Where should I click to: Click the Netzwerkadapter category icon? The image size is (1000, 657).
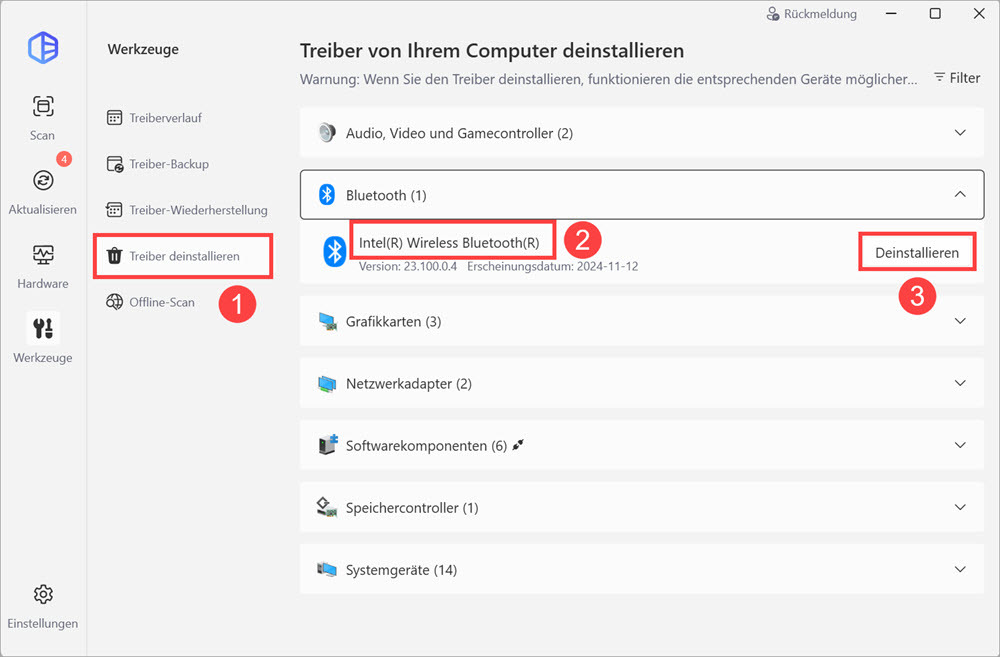(327, 383)
